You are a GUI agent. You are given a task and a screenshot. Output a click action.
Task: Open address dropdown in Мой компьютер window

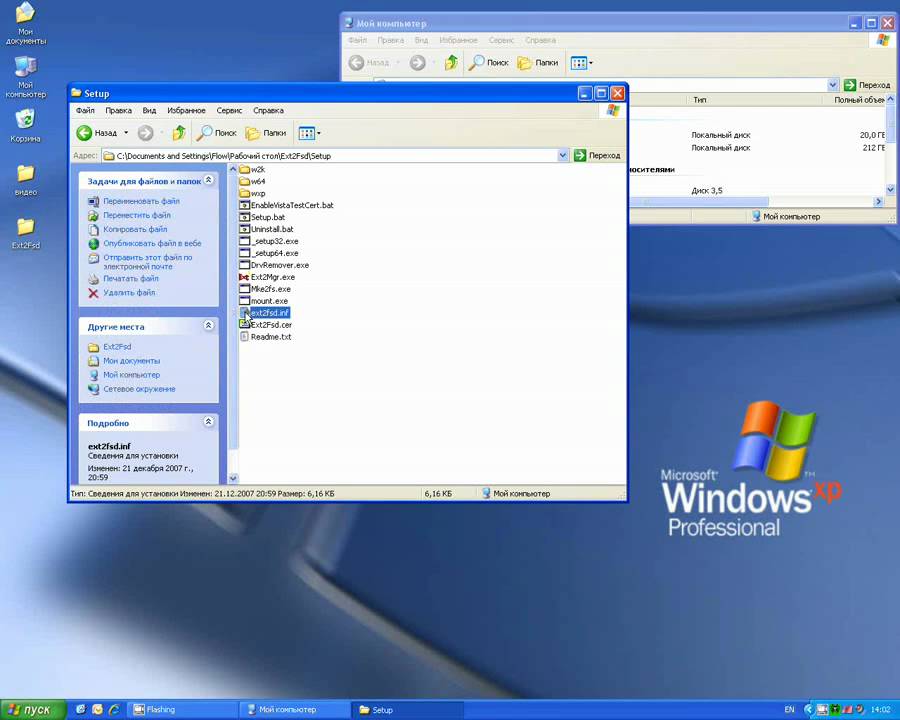point(833,85)
